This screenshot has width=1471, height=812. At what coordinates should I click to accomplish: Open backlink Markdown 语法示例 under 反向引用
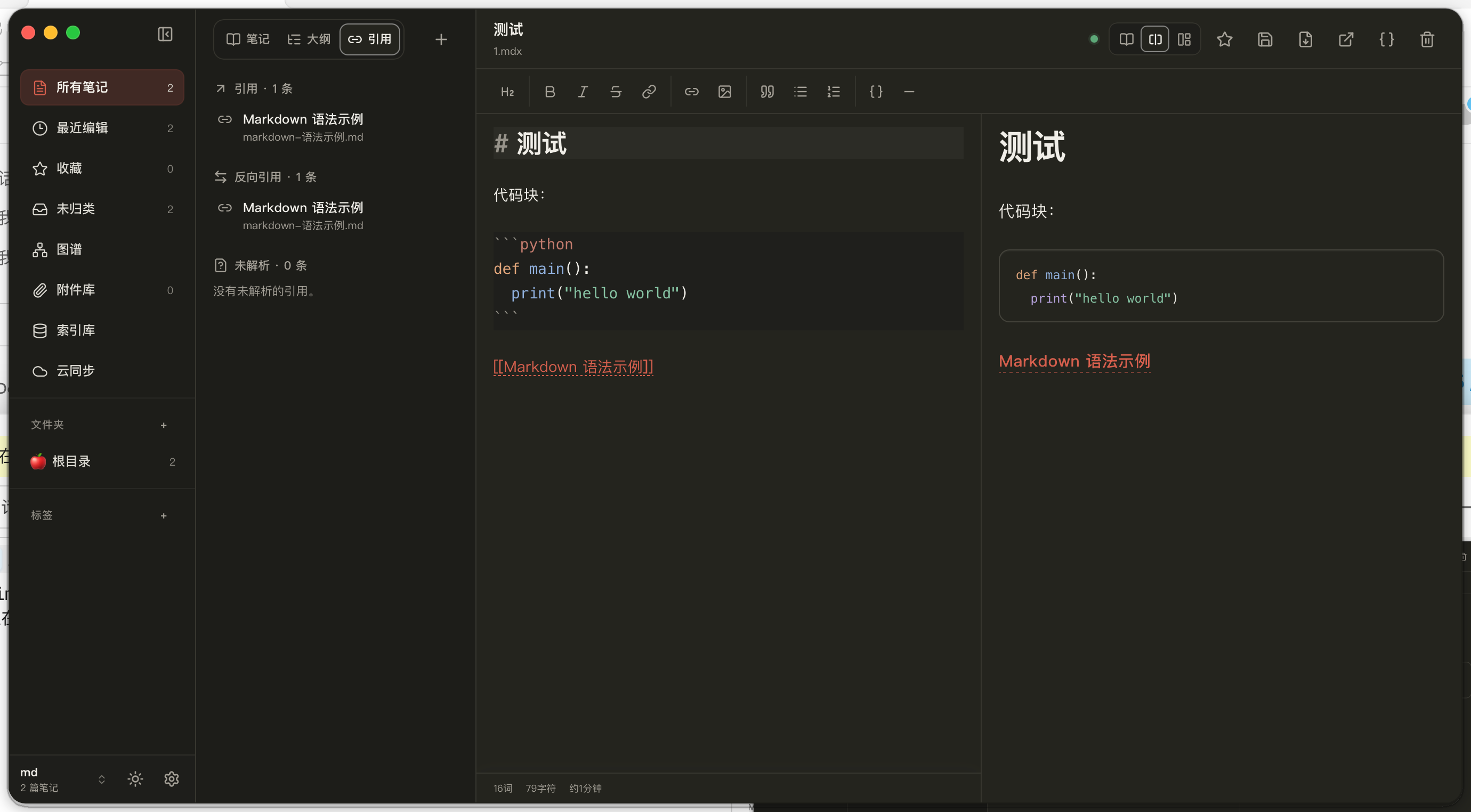click(x=336, y=216)
